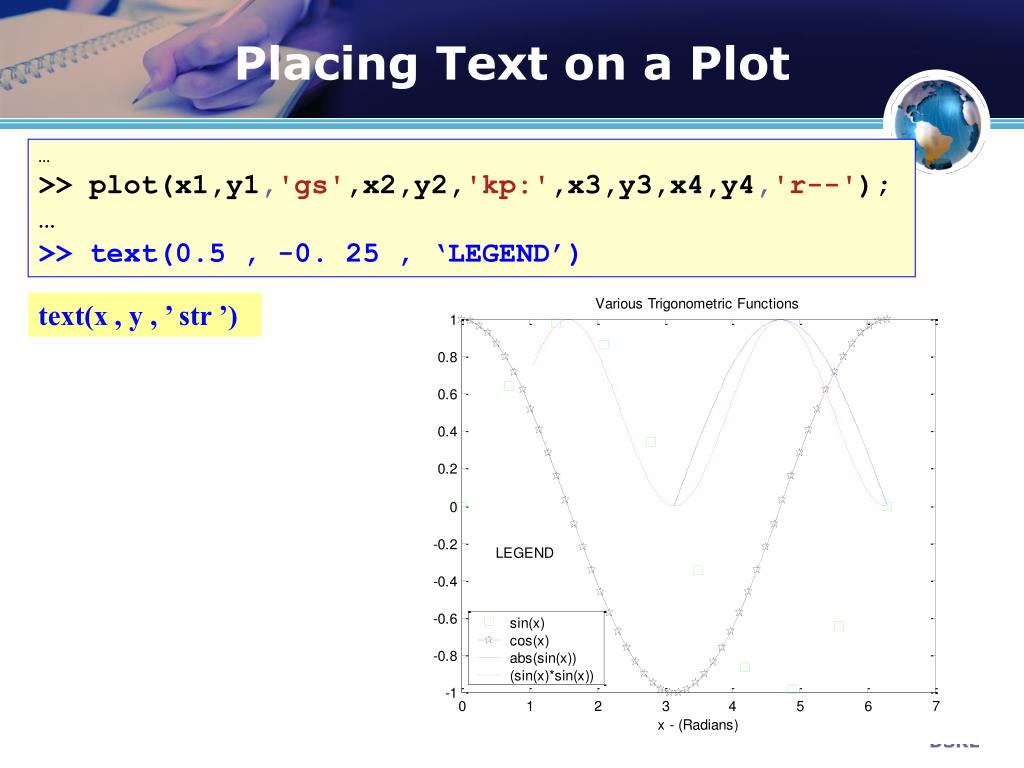The image size is (1024, 768).
Task: Click the globe logo image
Action: (936, 122)
